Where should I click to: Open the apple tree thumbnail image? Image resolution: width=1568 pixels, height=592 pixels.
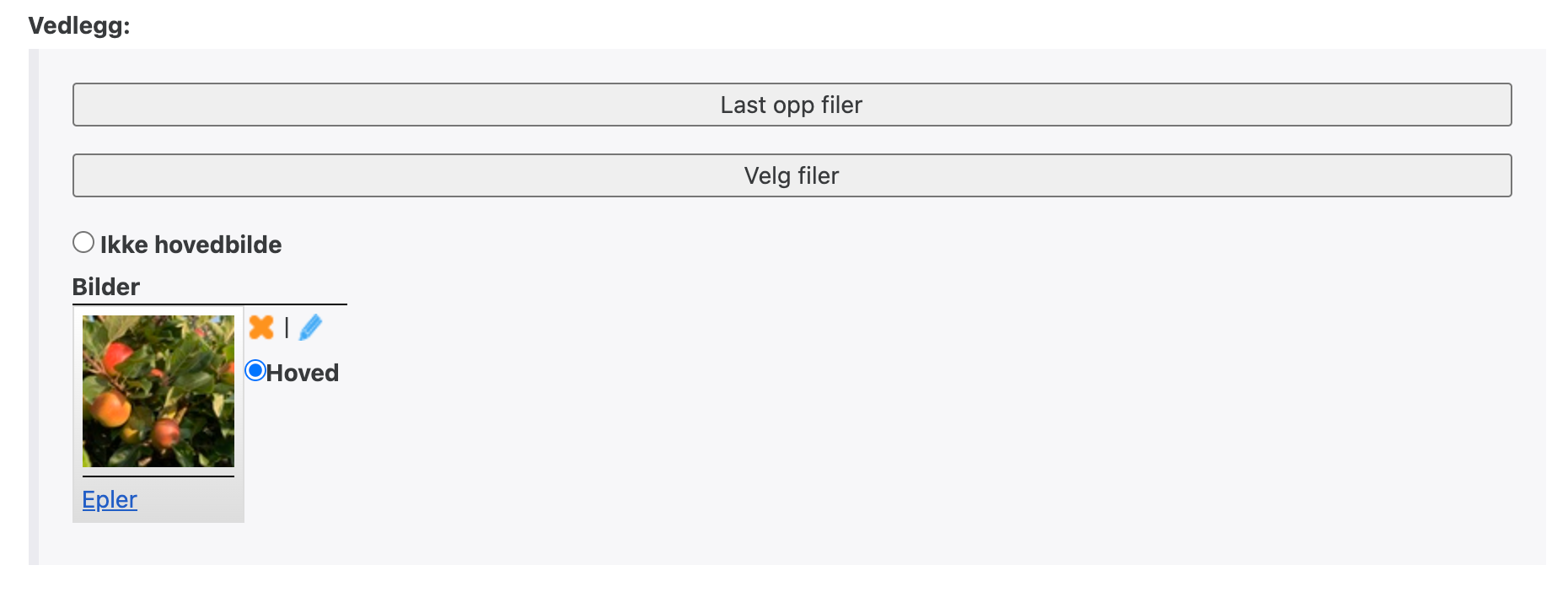click(158, 391)
